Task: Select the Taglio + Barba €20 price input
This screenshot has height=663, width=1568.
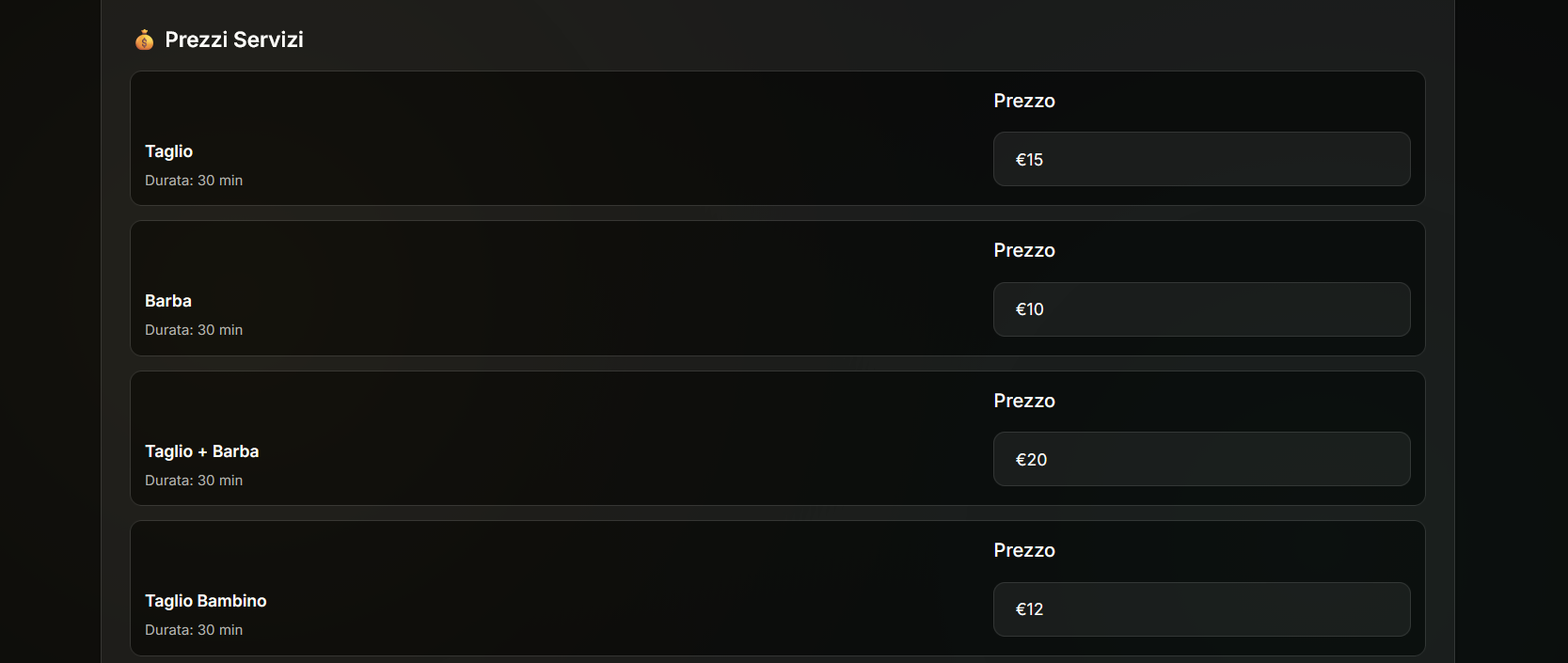Action: pyautogui.click(x=1201, y=459)
